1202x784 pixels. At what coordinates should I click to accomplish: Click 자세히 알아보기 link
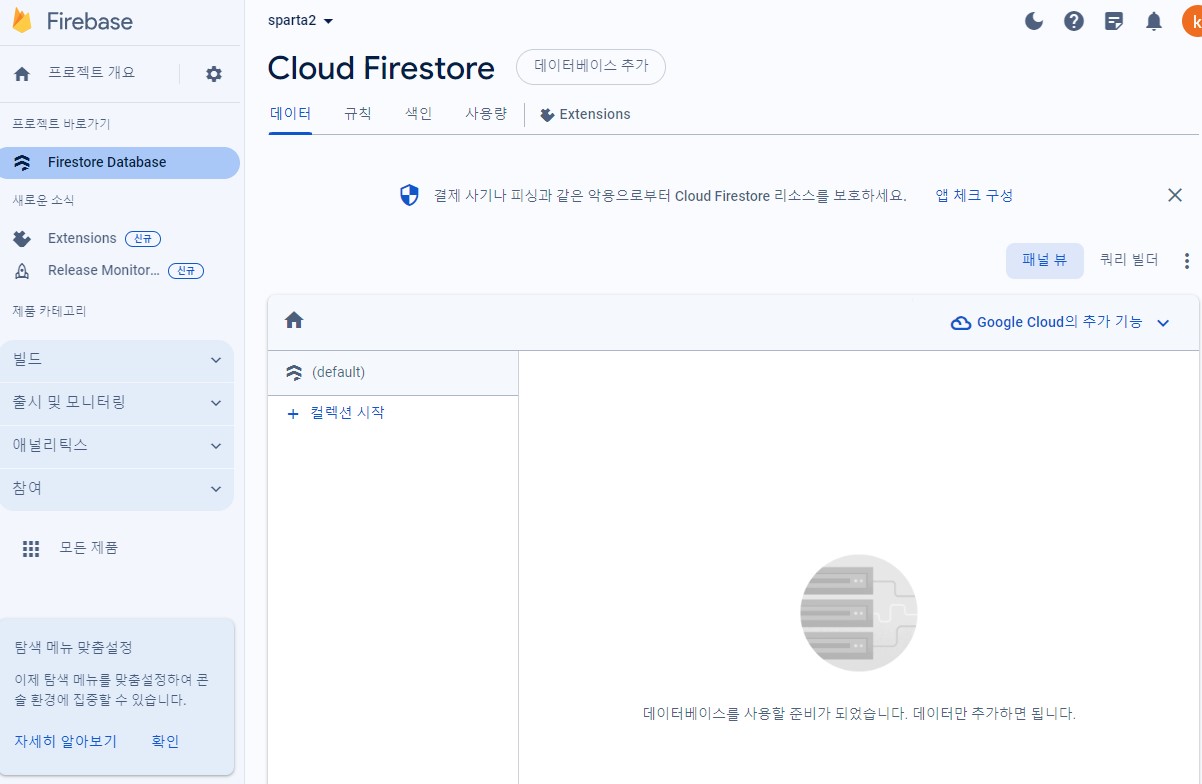[x=65, y=741]
